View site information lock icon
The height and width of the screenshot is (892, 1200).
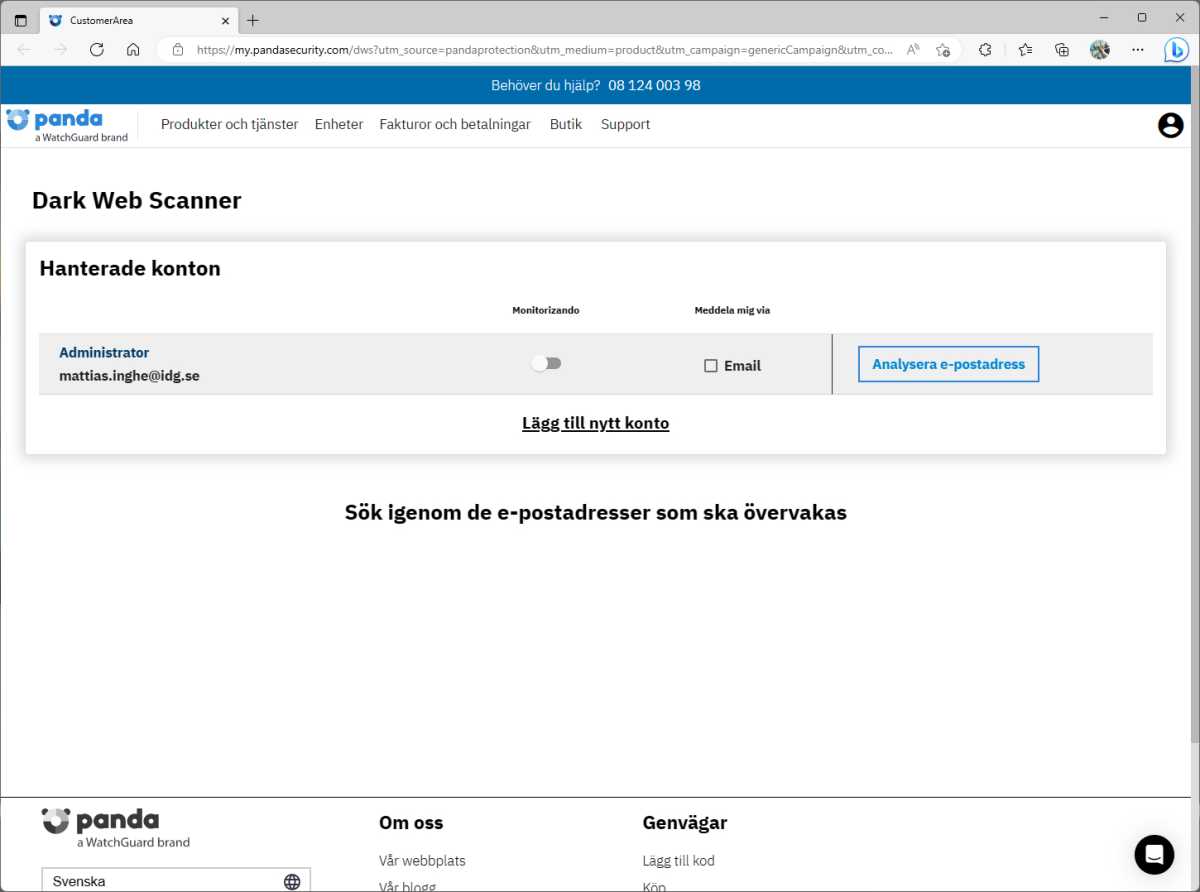click(x=178, y=49)
